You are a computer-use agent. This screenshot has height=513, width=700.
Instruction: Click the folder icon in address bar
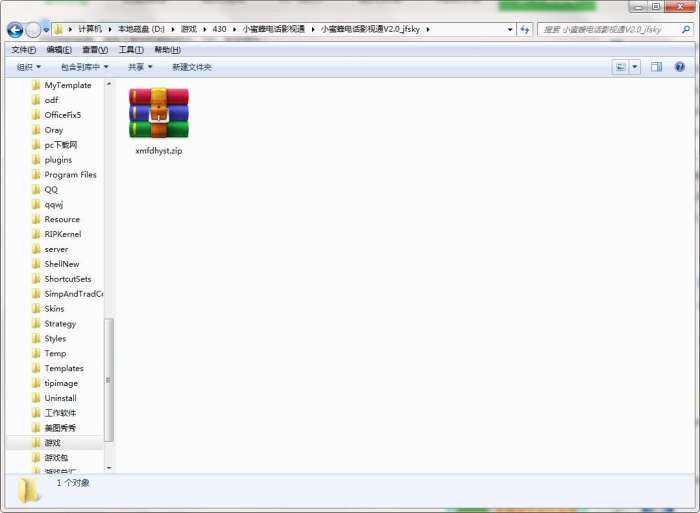(58, 29)
